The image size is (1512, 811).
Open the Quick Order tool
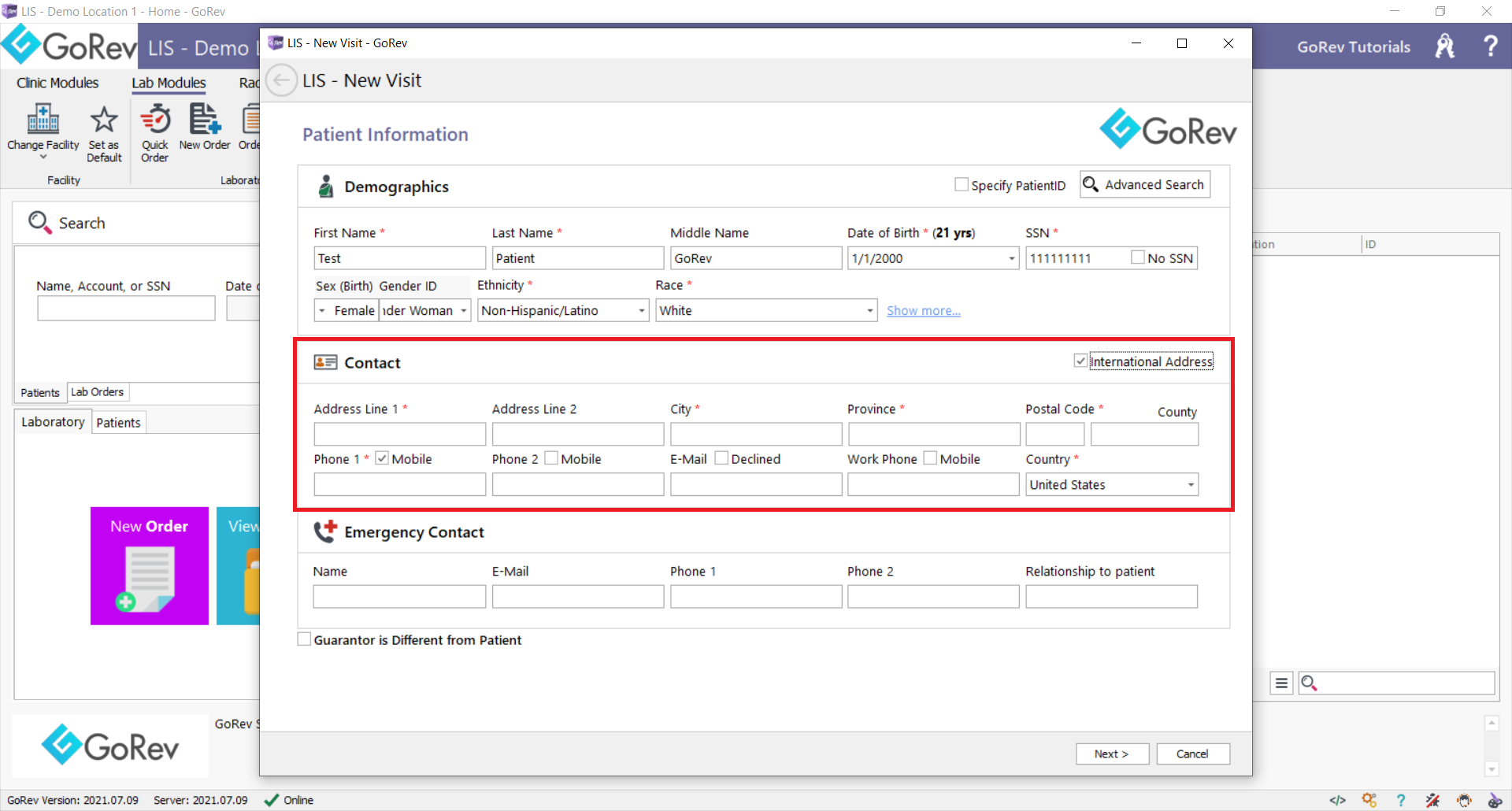click(155, 133)
